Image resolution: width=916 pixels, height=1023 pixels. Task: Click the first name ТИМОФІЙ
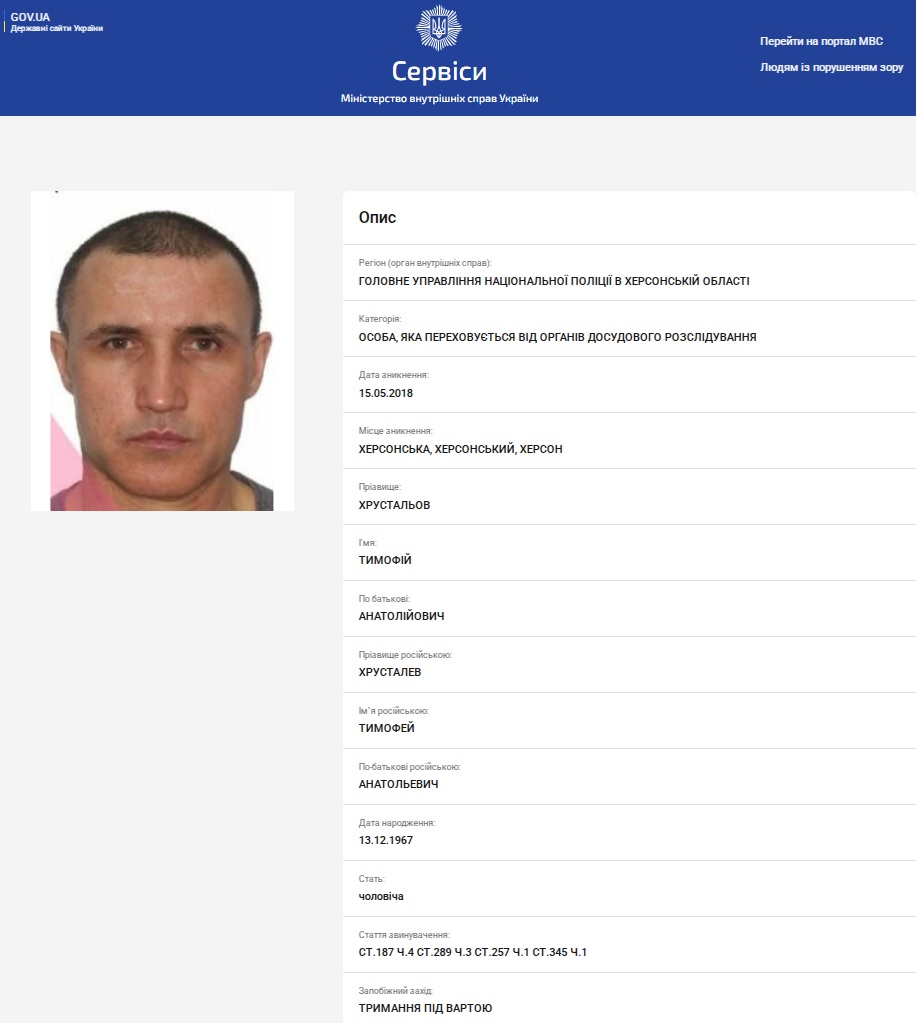[385, 560]
